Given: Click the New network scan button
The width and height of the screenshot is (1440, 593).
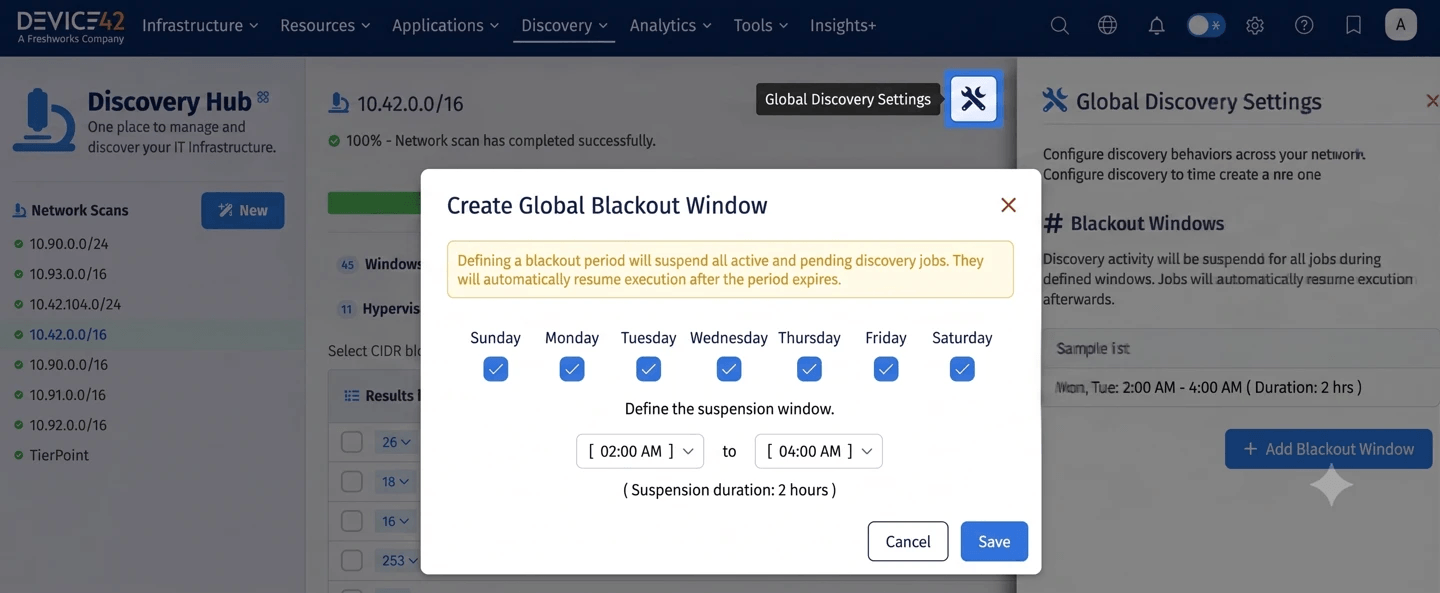Looking at the screenshot, I should [x=243, y=210].
